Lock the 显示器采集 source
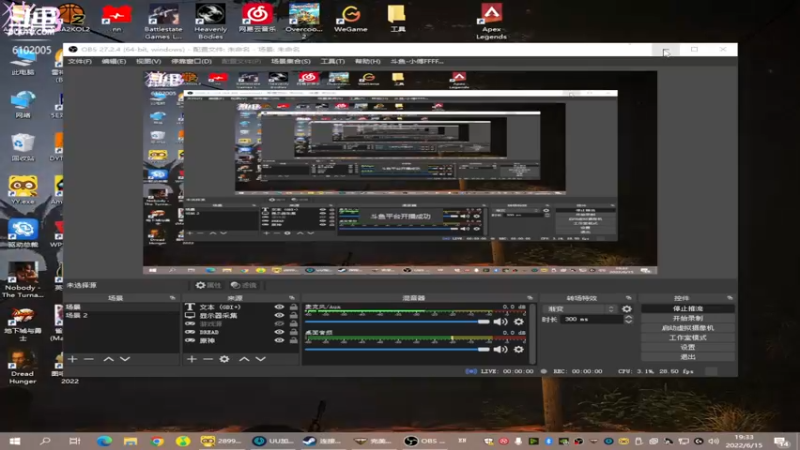 click(x=293, y=315)
